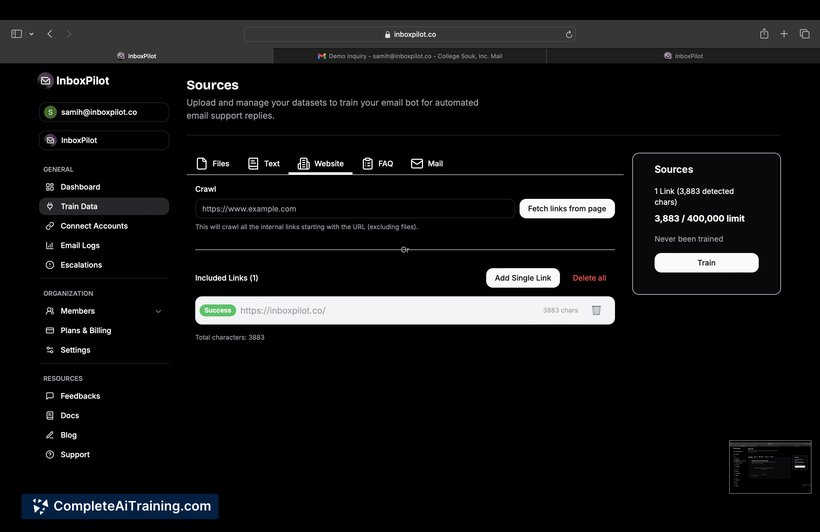Switch to the FAQ tab
This screenshot has width=820, height=532.
point(378,164)
